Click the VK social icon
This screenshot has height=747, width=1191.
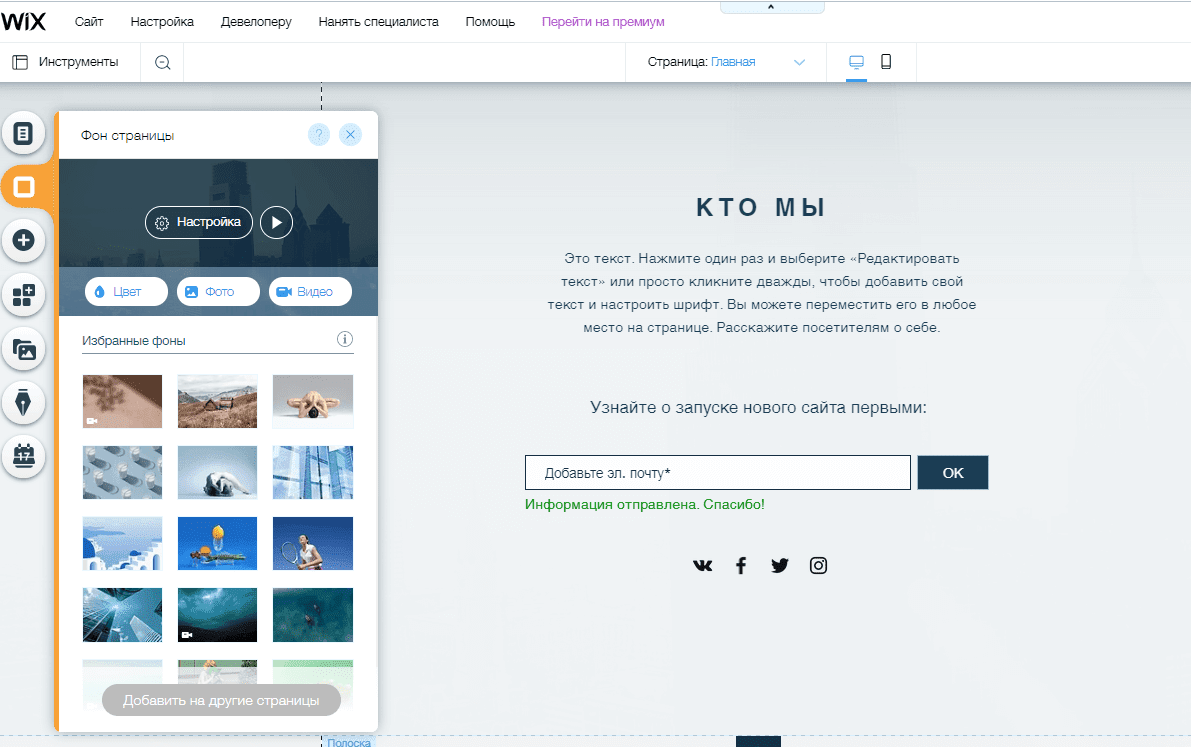click(702, 565)
